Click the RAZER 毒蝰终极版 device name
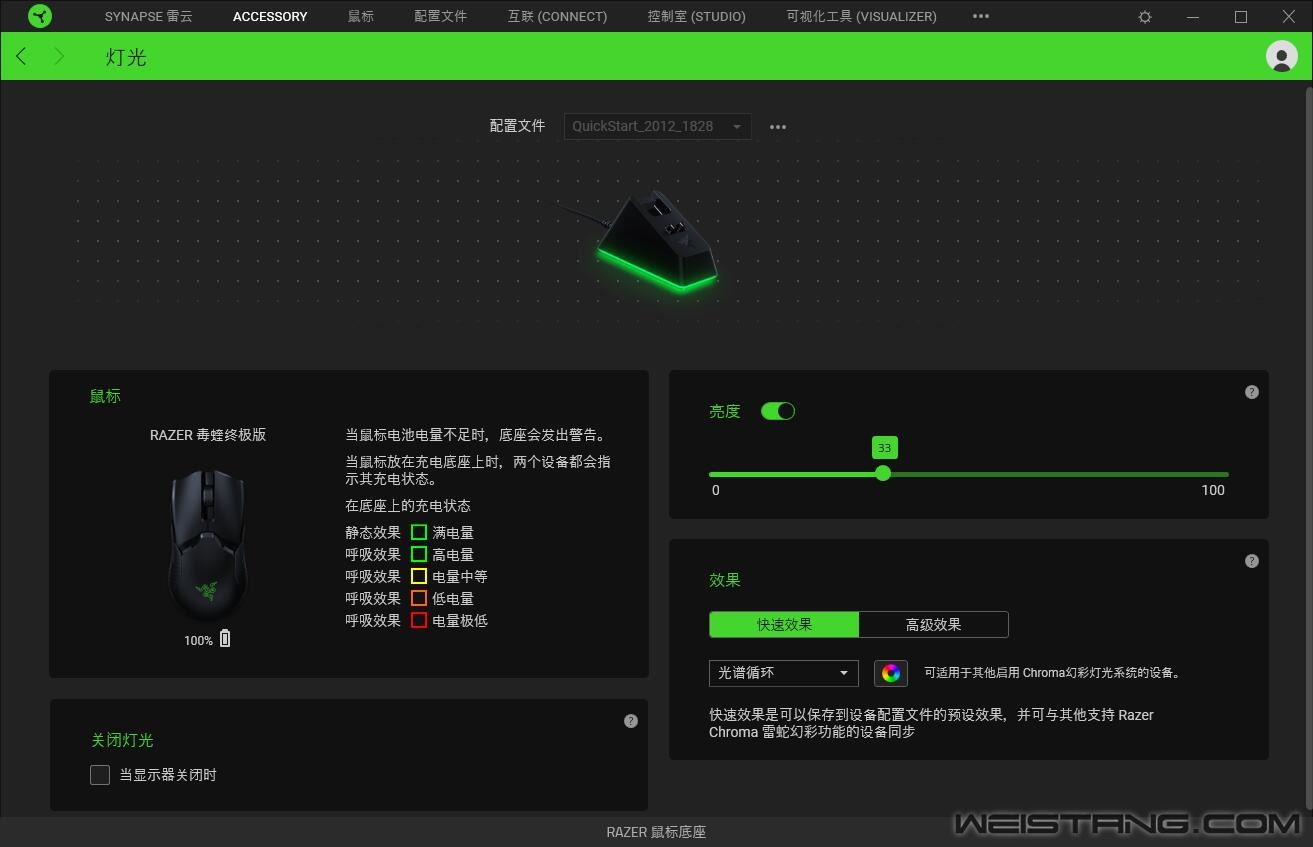This screenshot has height=847, width=1313. point(208,435)
